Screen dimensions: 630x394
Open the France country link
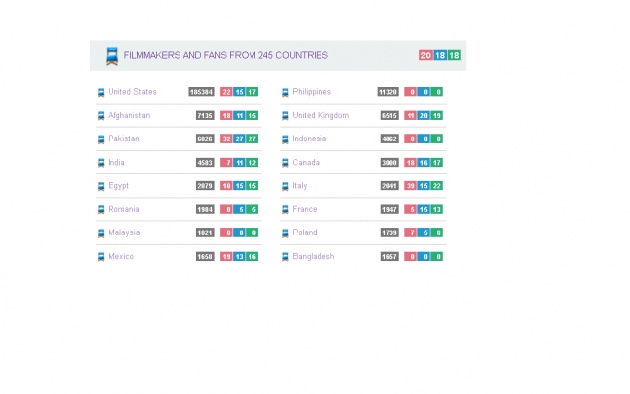click(305, 209)
